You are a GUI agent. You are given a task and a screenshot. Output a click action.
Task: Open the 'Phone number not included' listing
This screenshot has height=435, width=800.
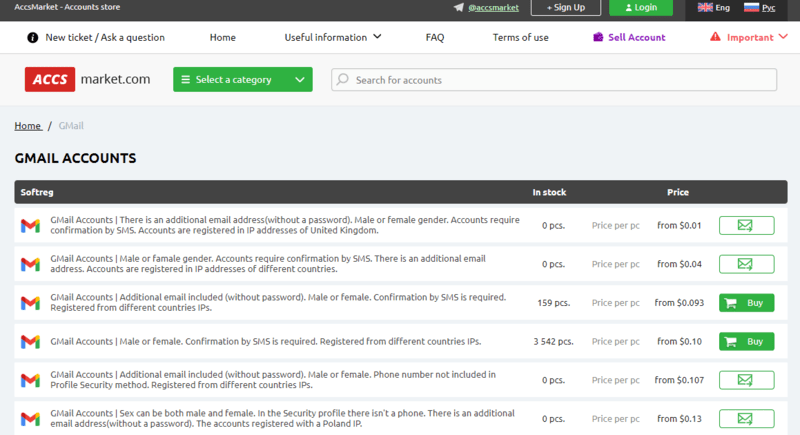click(x=273, y=380)
